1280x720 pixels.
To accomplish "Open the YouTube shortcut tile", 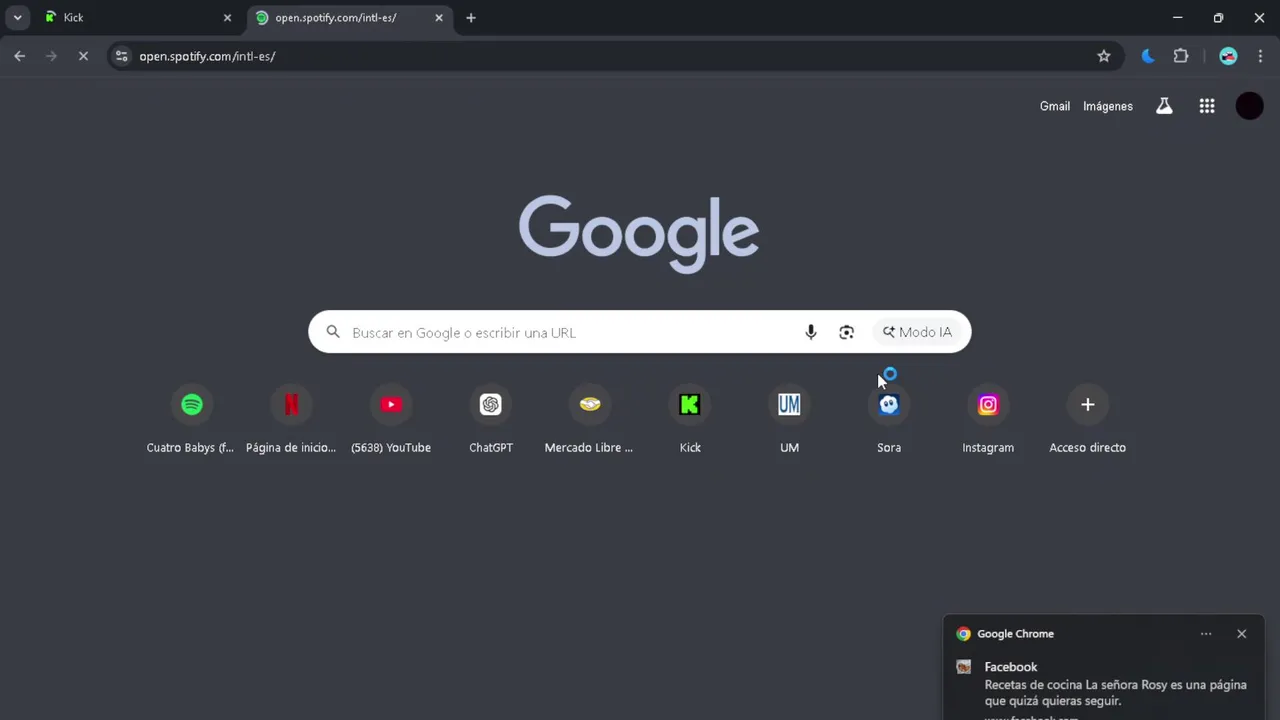I will coord(391,418).
